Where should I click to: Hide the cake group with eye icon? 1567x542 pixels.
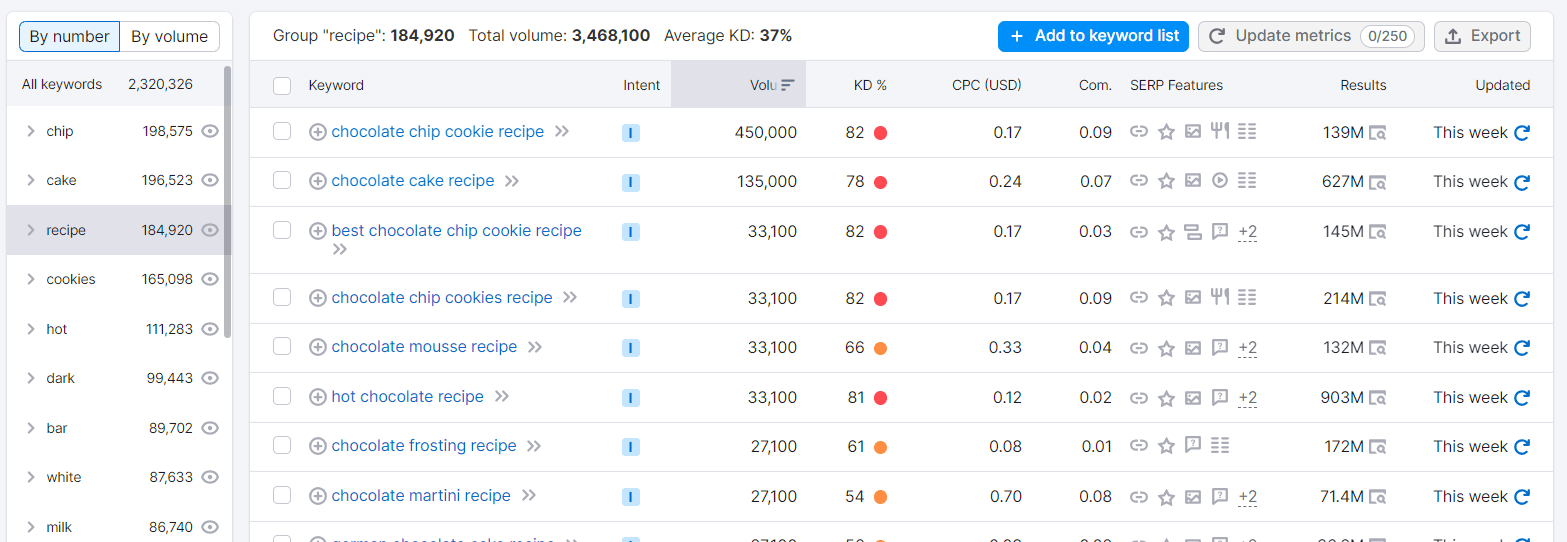pyautogui.click(x=210, y=180)
